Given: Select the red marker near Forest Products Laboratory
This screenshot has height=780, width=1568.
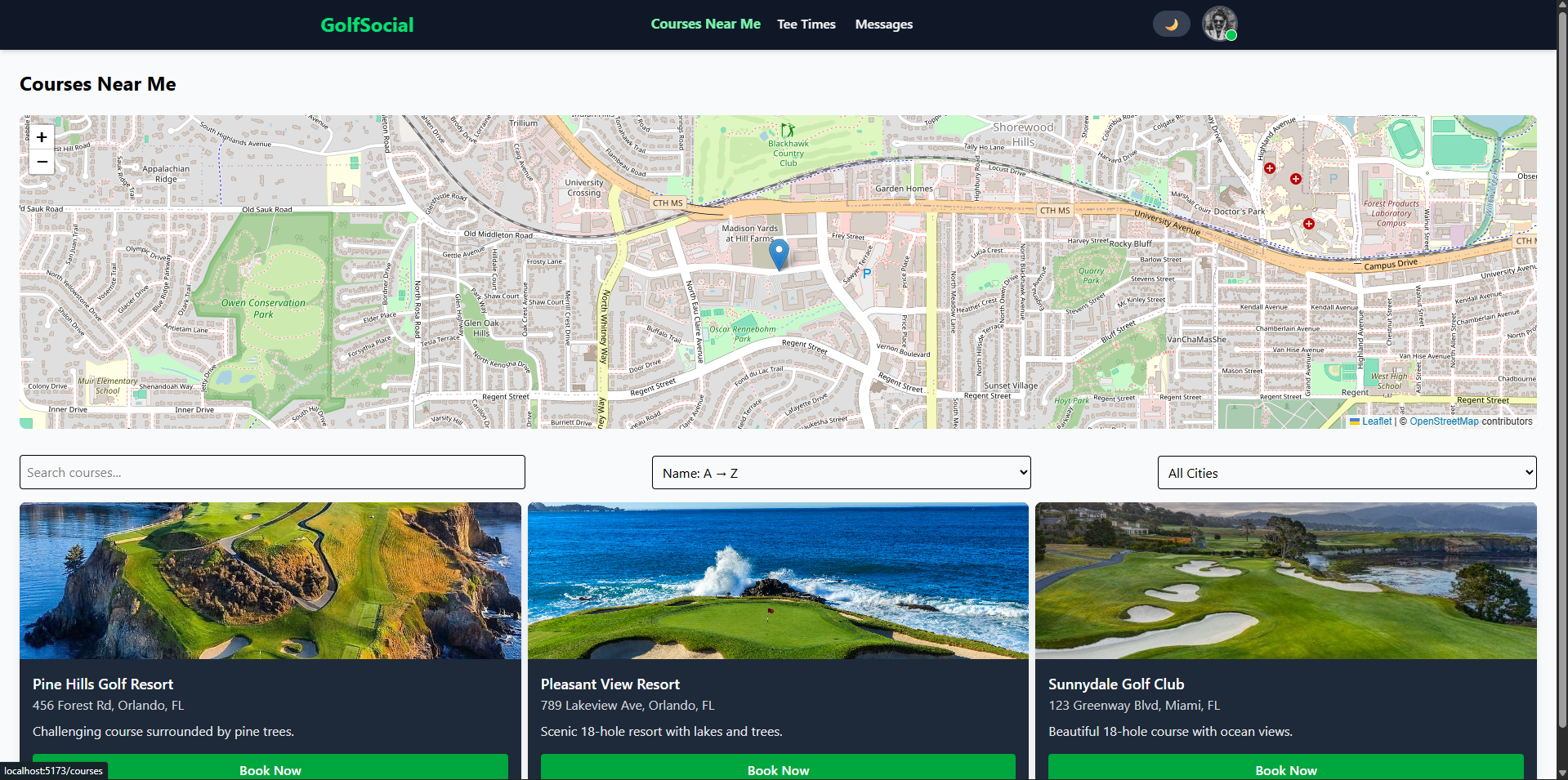Looking at the screenshot, I should (x=1308, y=223).
